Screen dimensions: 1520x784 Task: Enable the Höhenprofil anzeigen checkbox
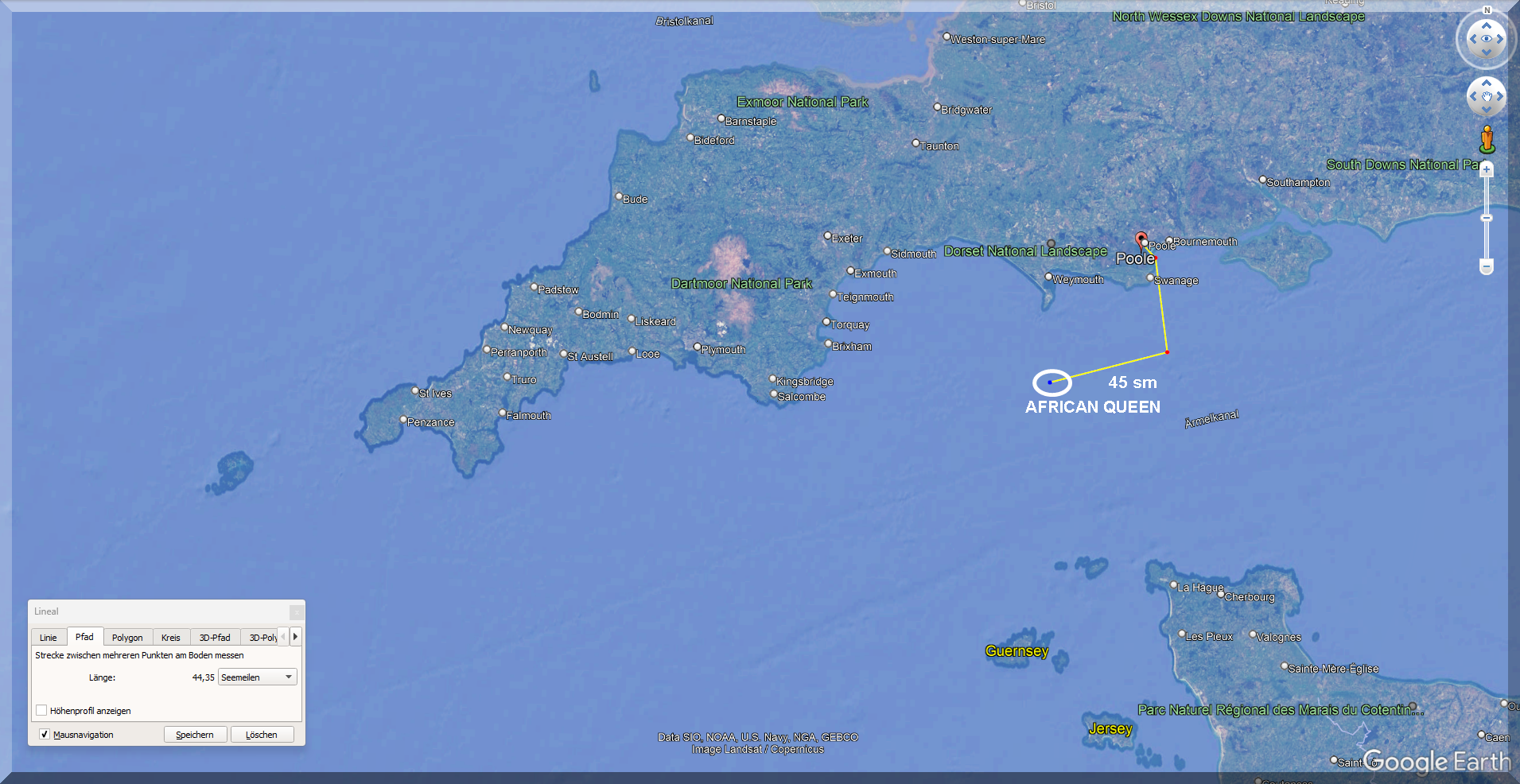pos(41,710)
